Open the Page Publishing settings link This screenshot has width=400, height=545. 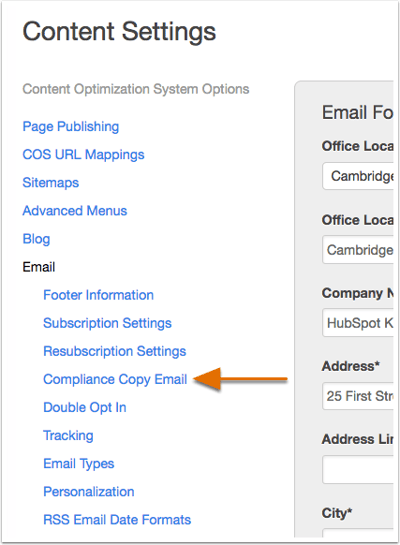pos(71,127)
